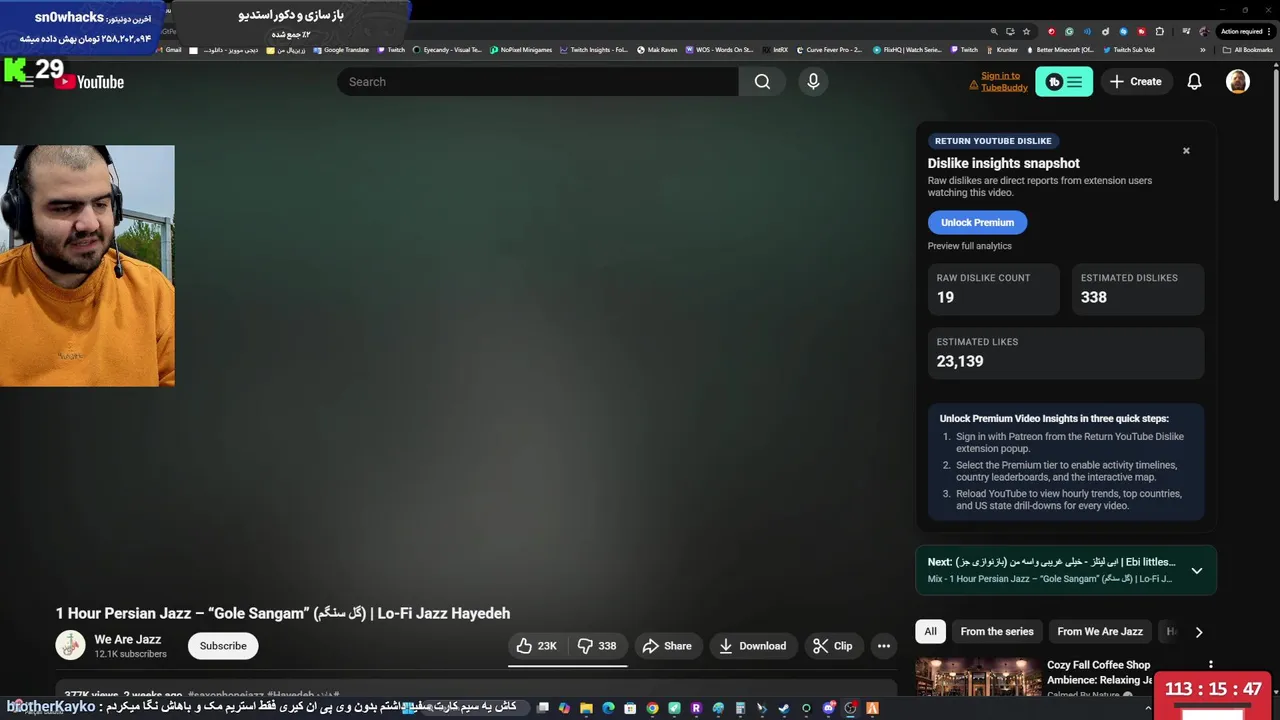Open We Are Jazz channel avatar
Image resolution: width=1280 pixels, height=720 pixels.
70,646
